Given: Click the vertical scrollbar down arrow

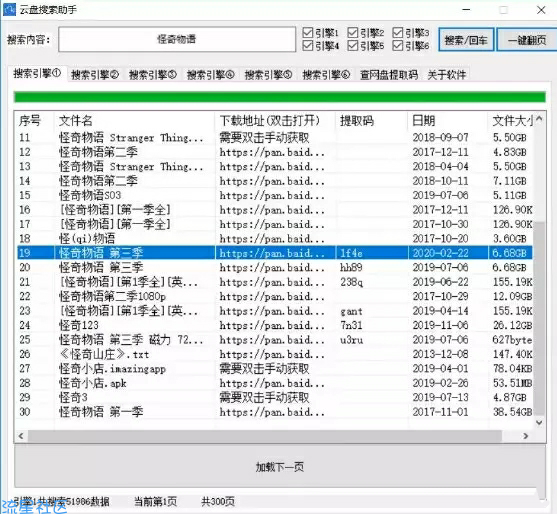Looking at the screenshot, I should pyautogui.click(x=540, y=423).
